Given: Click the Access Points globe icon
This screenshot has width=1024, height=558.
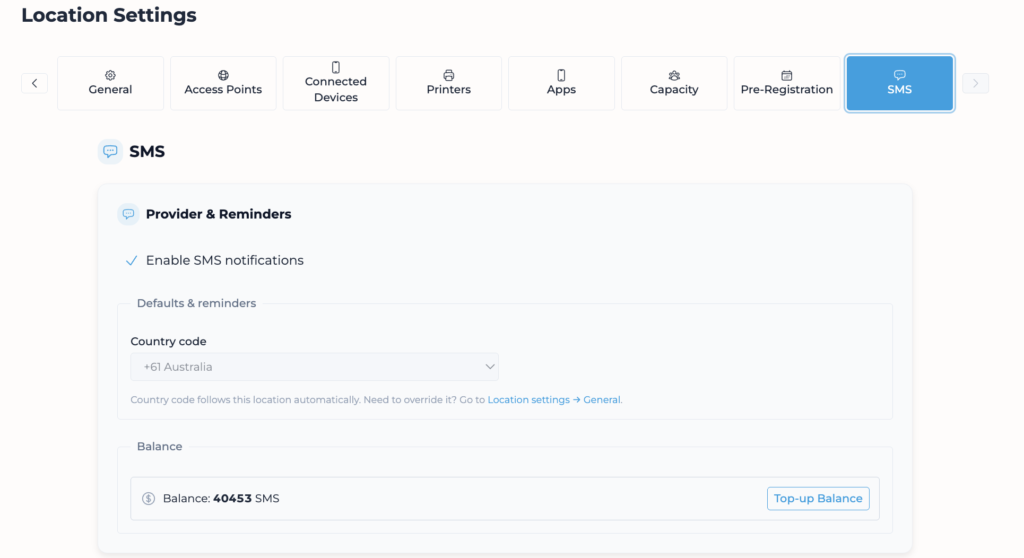Looking at the screenshot, I should [x=223, y=75].
